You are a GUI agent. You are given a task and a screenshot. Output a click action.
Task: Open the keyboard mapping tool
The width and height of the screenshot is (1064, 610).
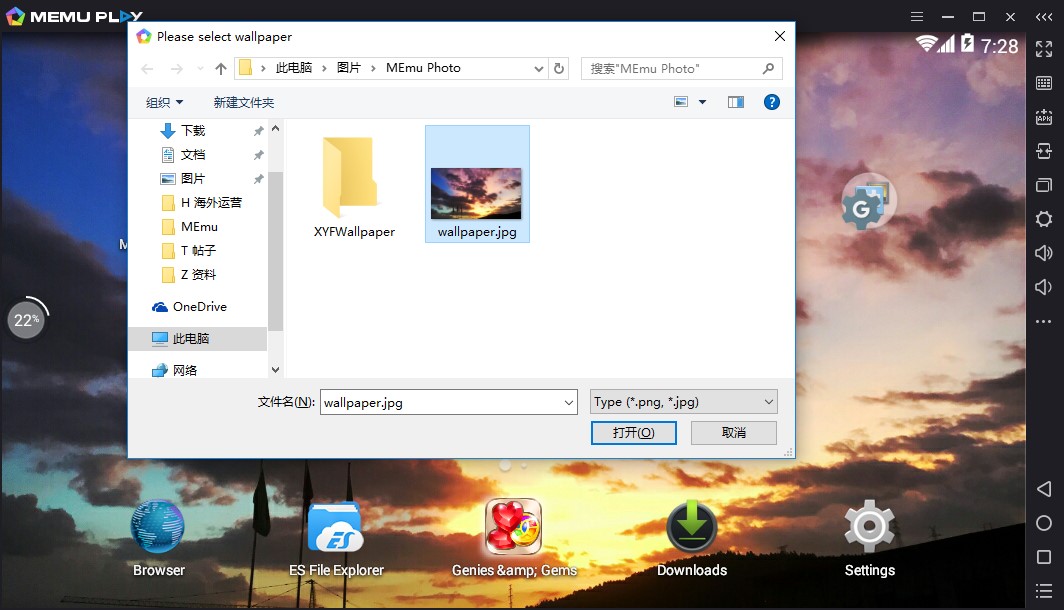point(1043,83)
